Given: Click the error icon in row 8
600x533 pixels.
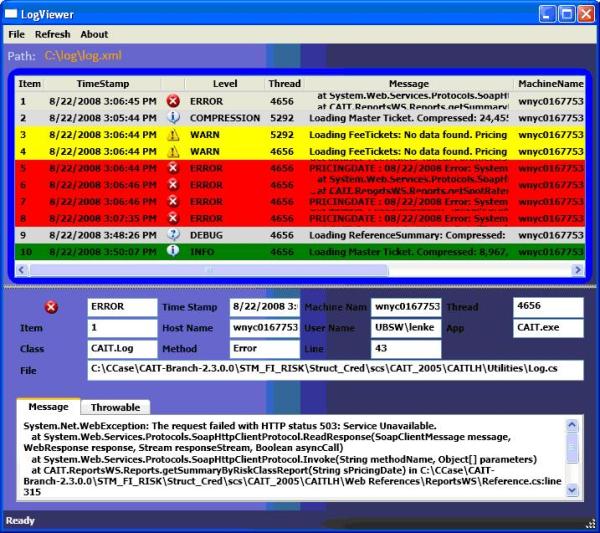Looking at the screenshot, I should coord(173,218).
